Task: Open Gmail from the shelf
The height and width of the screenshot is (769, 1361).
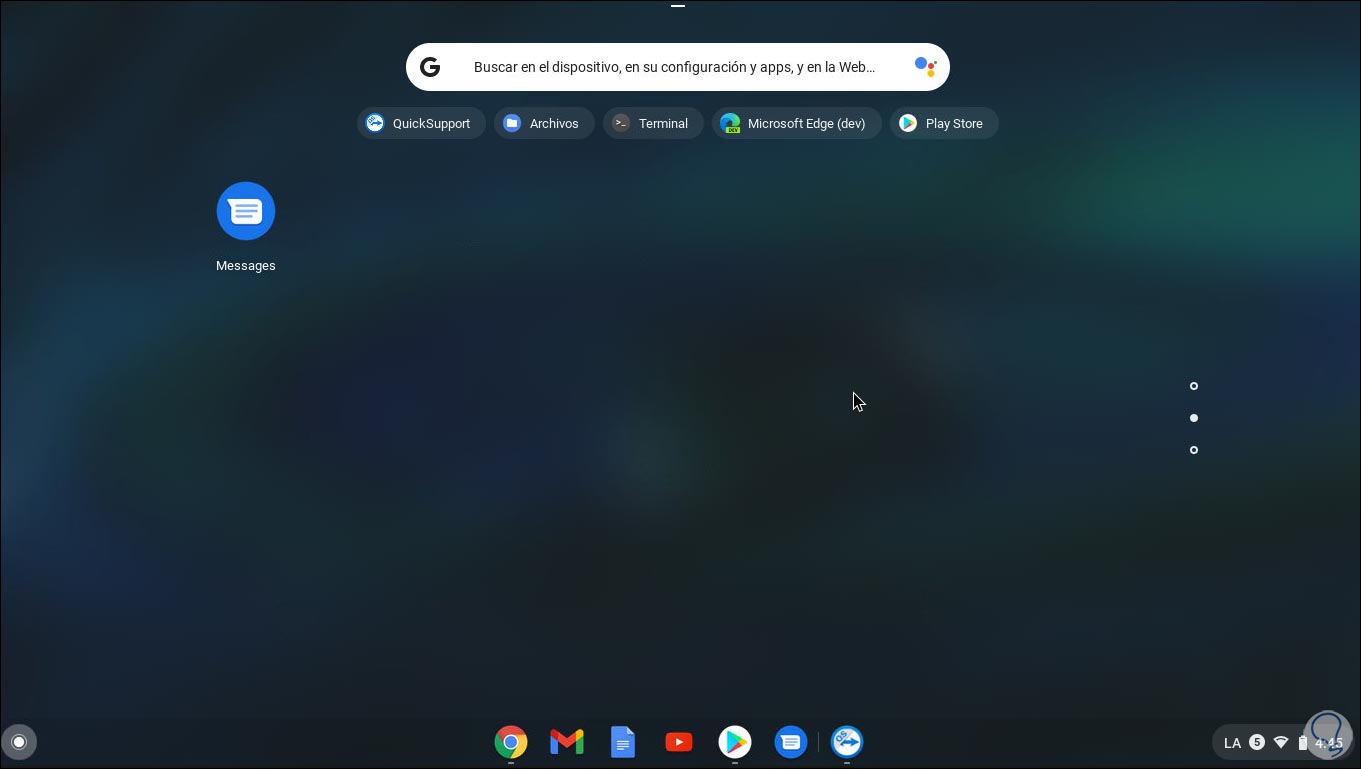Action: [x=567, y=742]
